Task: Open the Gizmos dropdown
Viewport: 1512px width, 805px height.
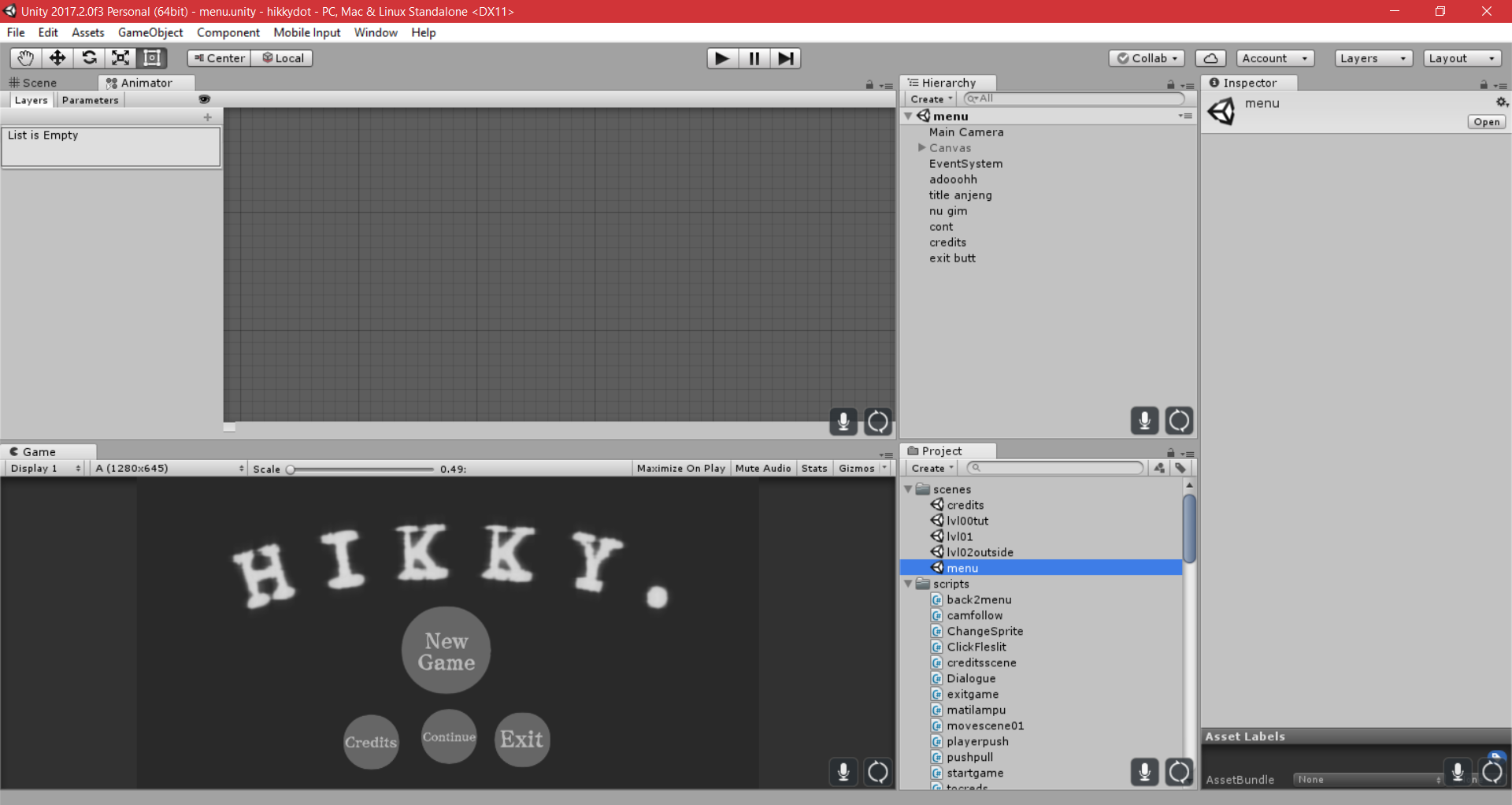Action: tap(862, 468)
